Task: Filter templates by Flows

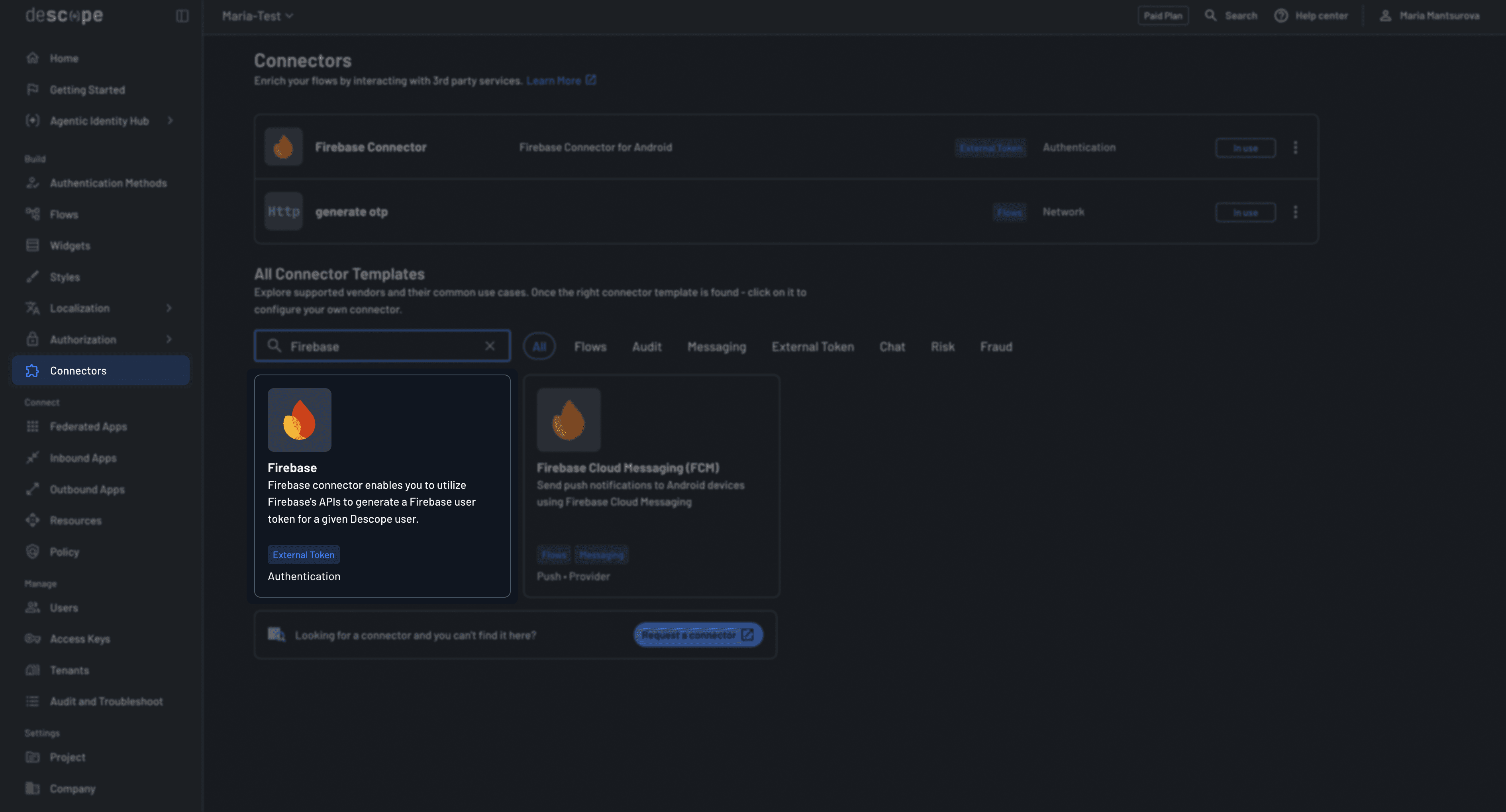Action: click(x=590, y=347)
